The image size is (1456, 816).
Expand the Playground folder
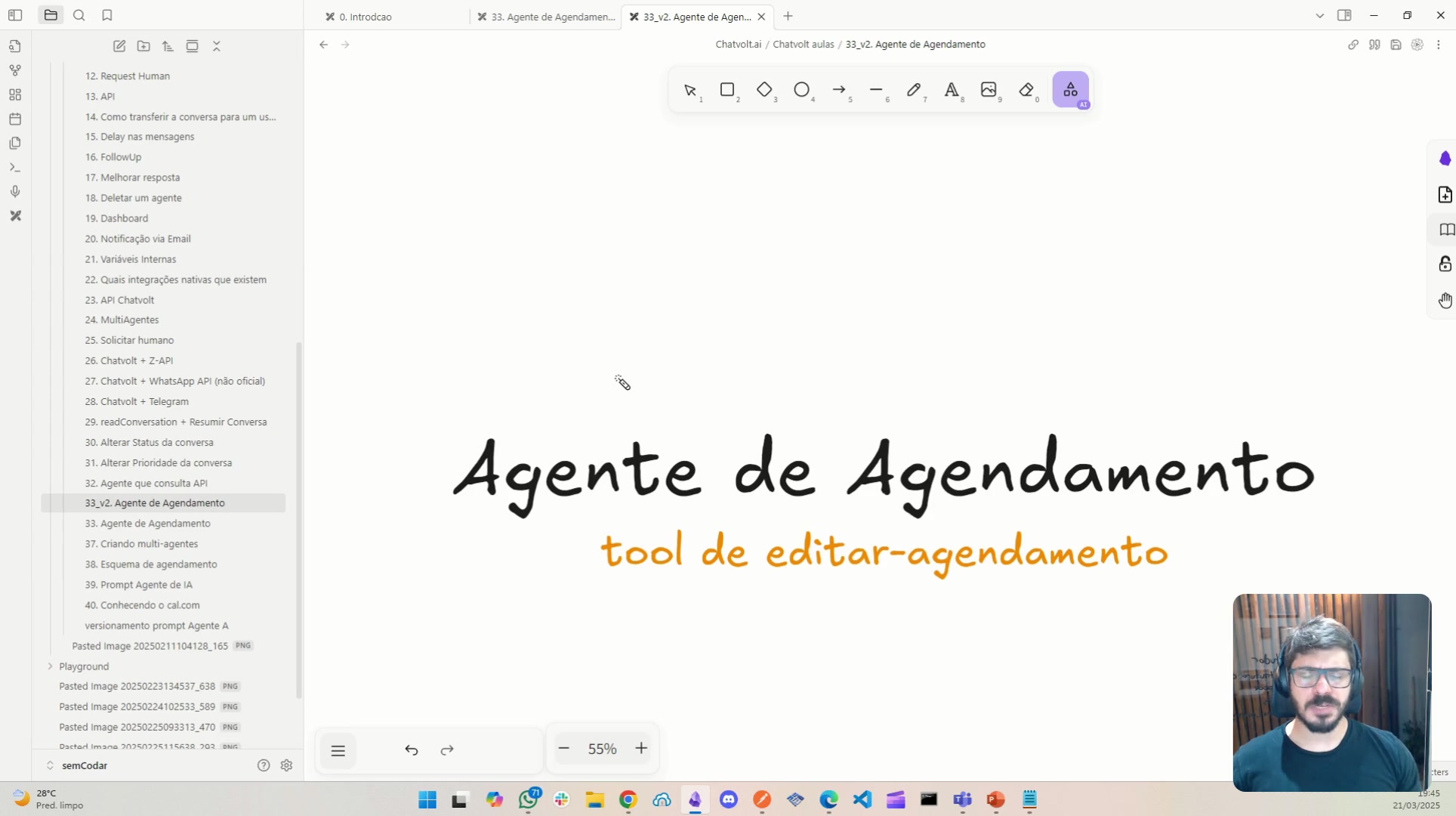coord(50,666)
